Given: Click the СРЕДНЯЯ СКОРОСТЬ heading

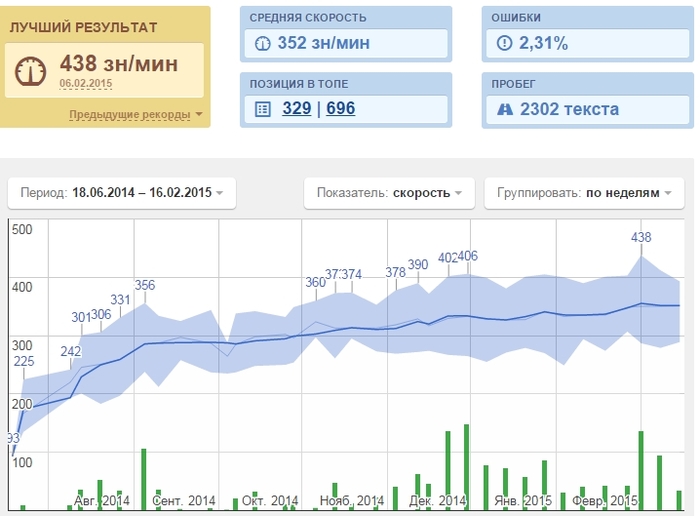Looking at the screenshot, I should [x=308, y=18].
